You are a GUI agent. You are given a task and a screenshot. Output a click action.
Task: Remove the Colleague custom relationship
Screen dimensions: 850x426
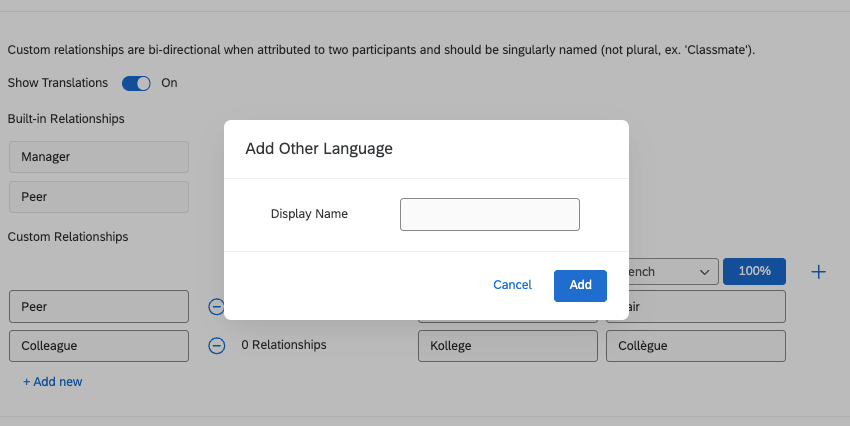[216, 345]
